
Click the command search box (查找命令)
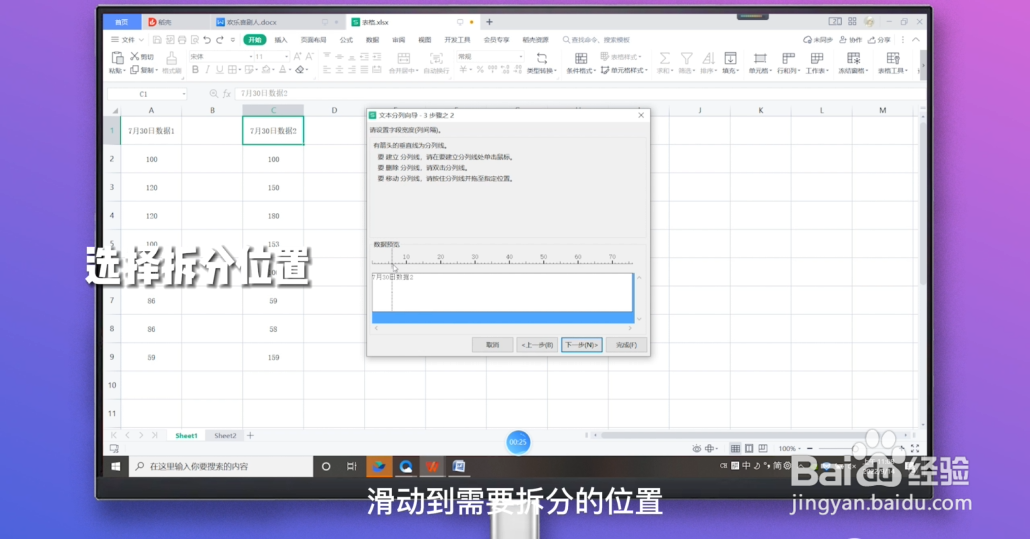[598, 40]
